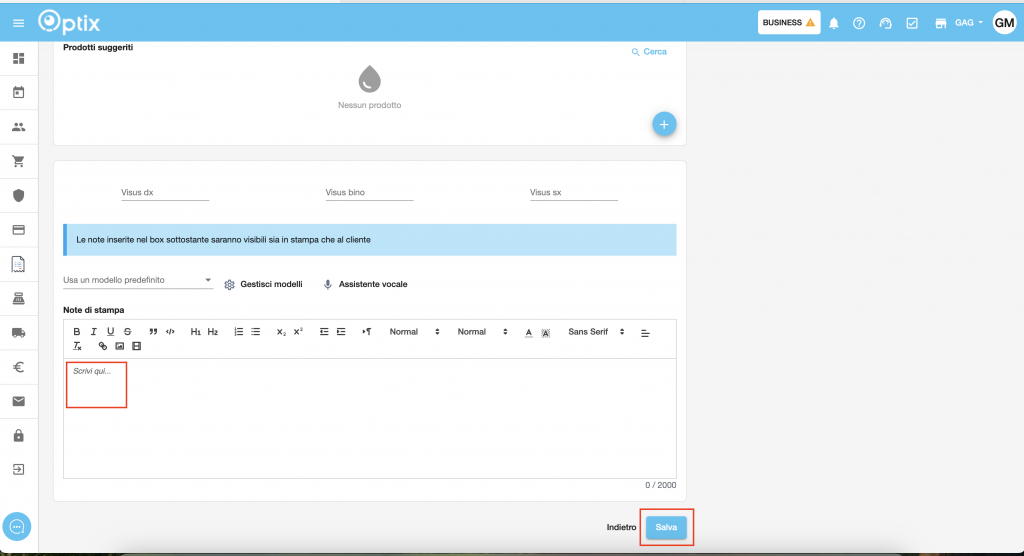Expand the GAG store dropdown
The width and height of the screenshot is (1024, 556).
tap(969, 23)
